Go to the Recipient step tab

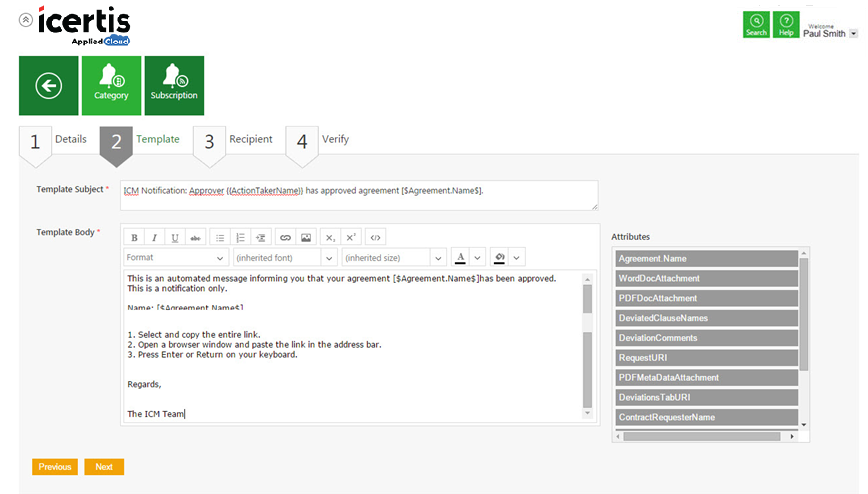236,140
